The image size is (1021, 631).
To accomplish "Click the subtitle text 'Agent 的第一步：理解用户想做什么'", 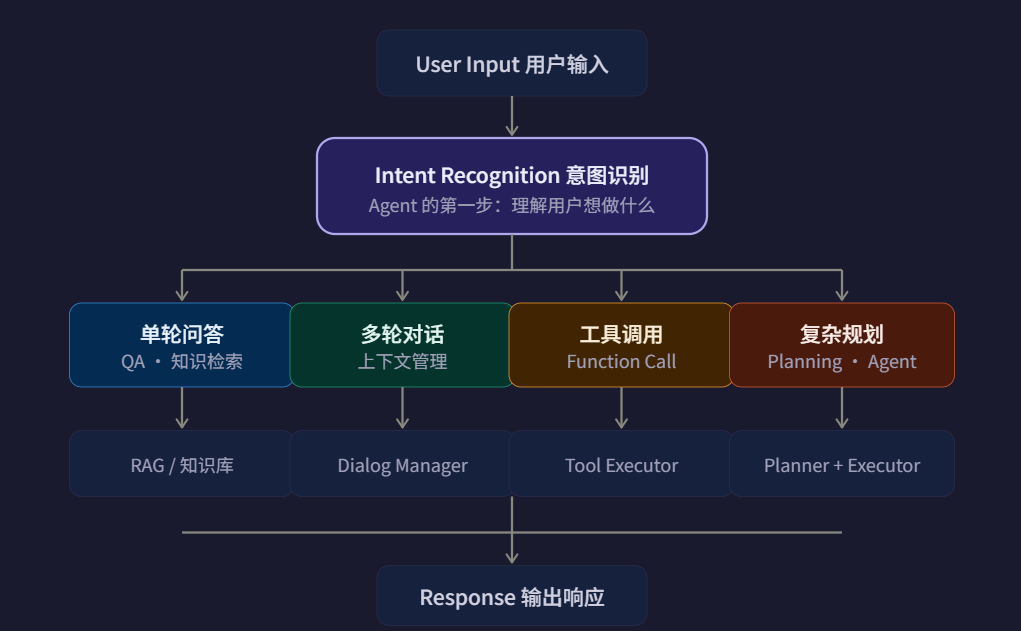I will click(x=512, y=206).
